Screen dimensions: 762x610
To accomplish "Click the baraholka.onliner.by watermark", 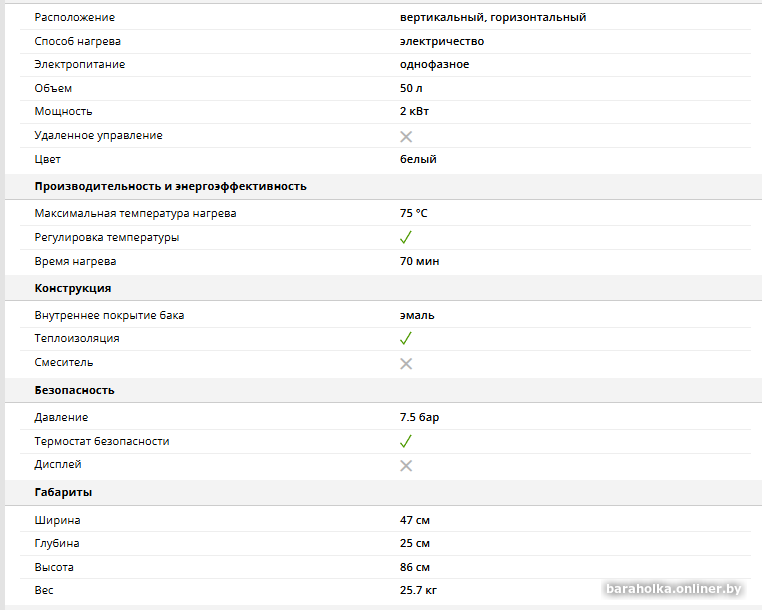I will click(674, 589).
